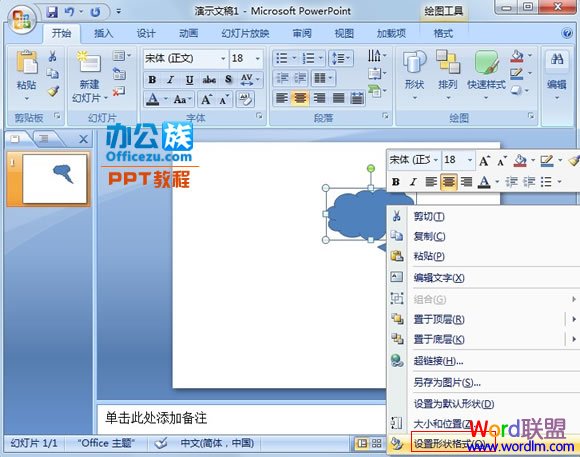Open Quick Styles gallery
This screenshot has width=580, height=457.
(x=486, y=74)
